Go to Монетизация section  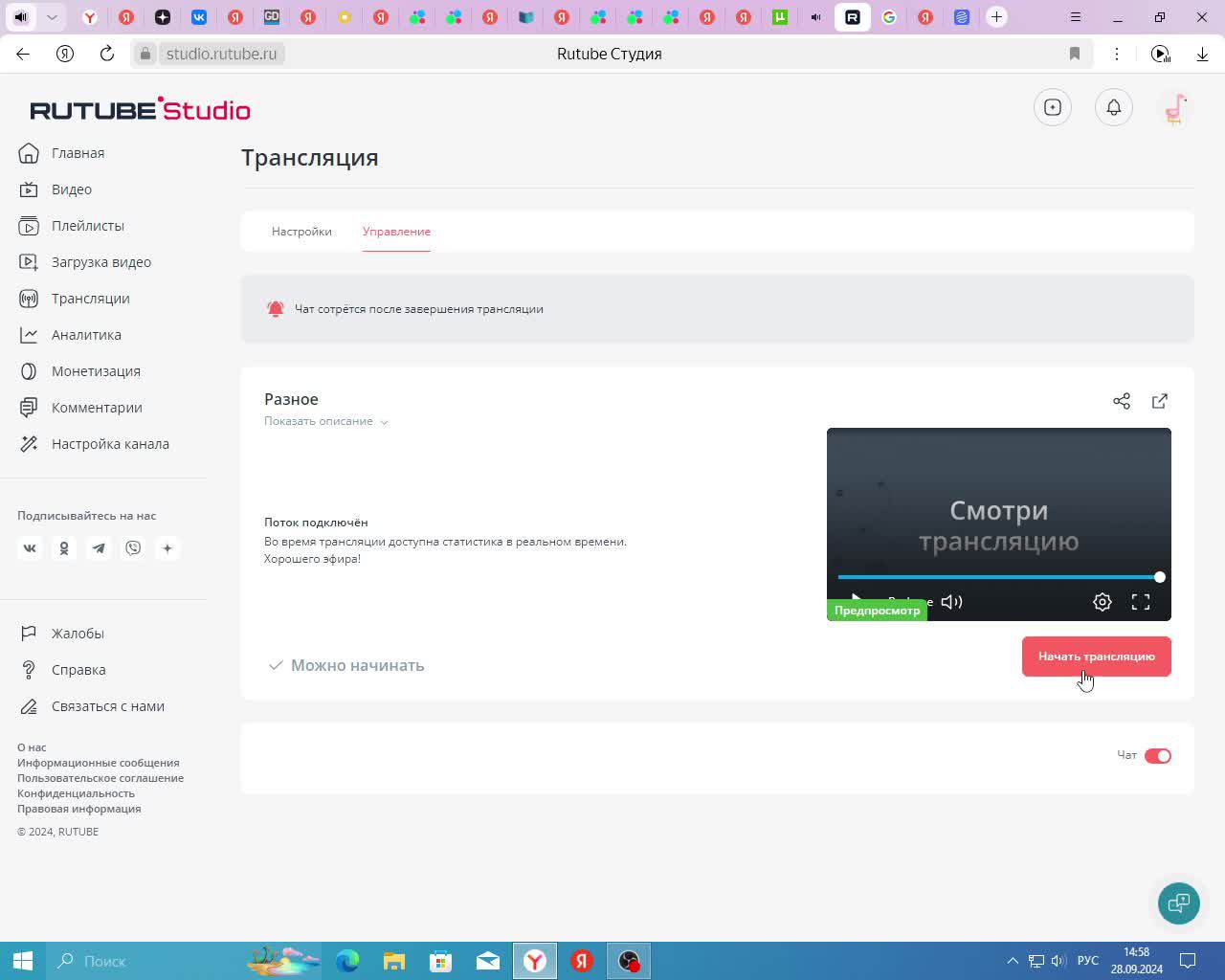click(x=79, y=371)
